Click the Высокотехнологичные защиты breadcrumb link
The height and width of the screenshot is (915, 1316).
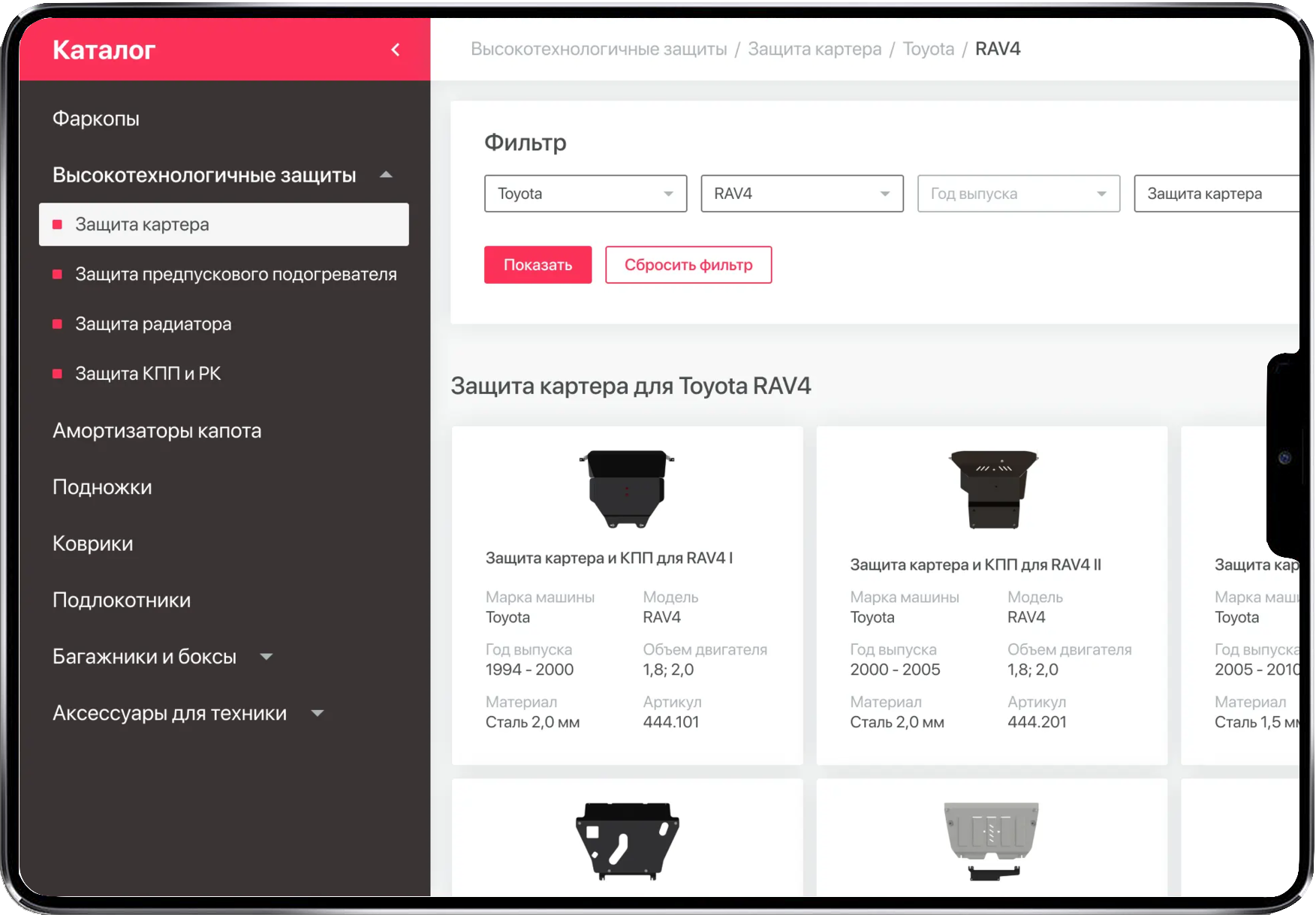598,49
